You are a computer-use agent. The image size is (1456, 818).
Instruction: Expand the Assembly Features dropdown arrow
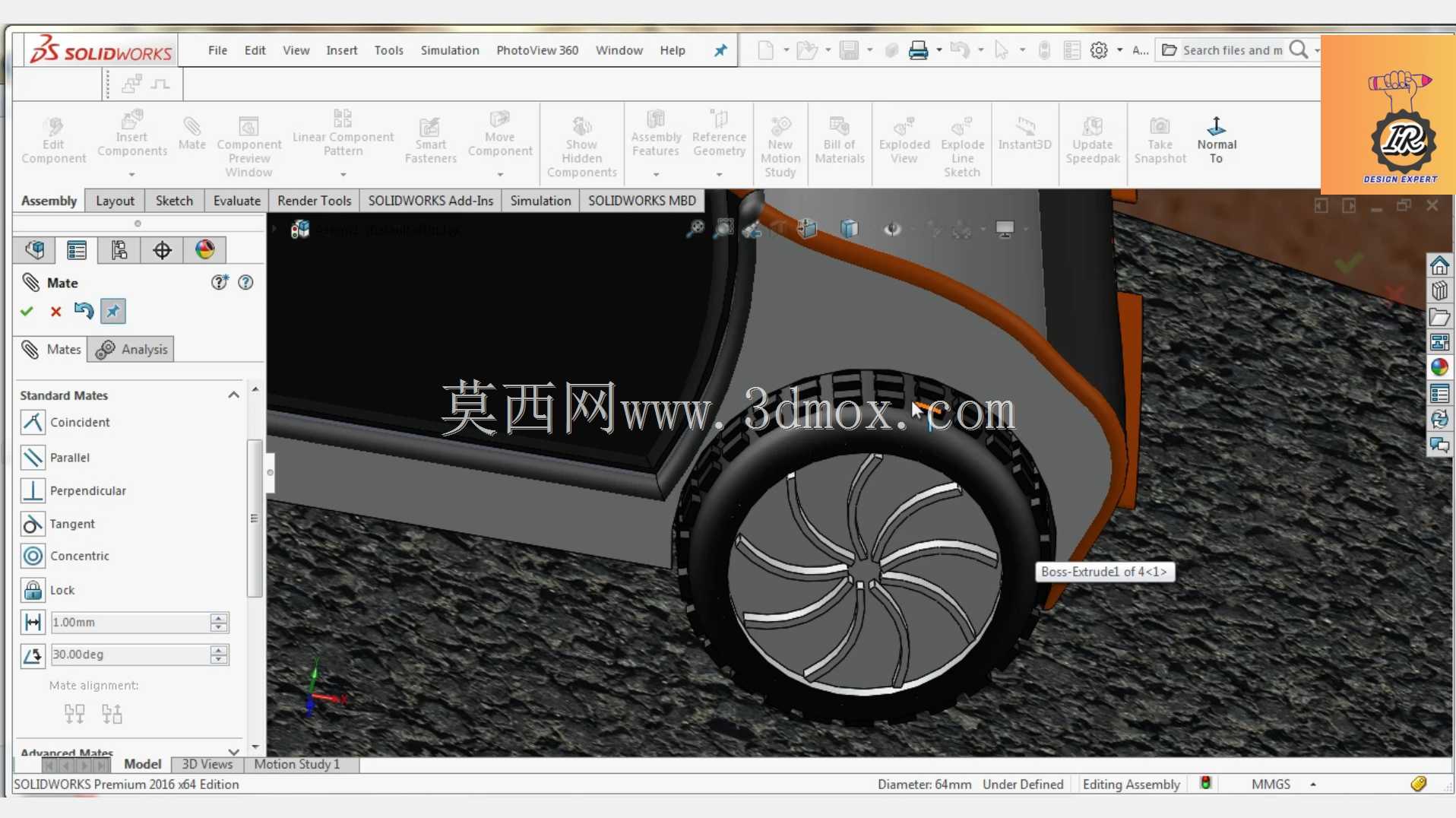656,175
